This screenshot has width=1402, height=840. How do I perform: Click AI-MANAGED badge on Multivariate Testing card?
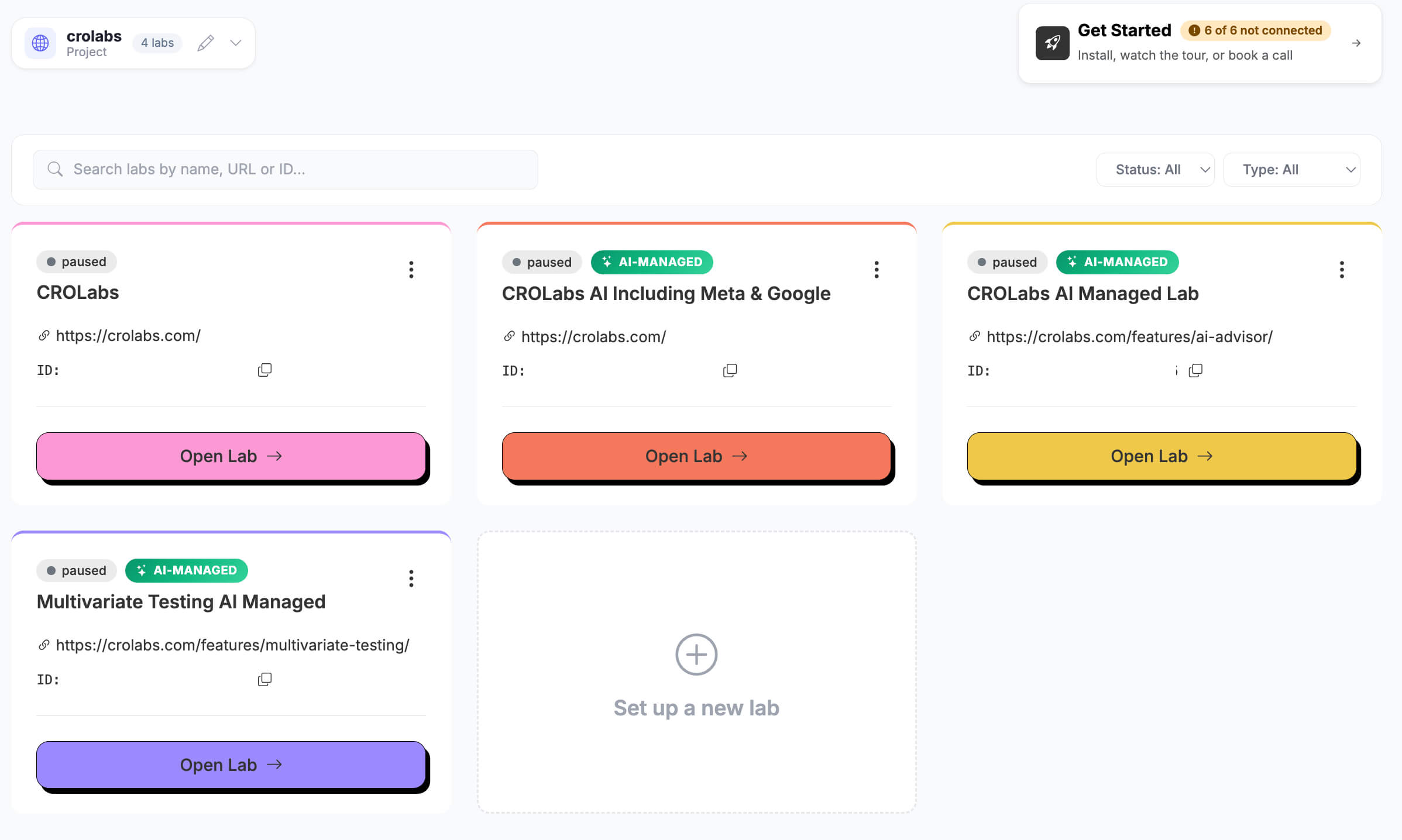coord(187,570)
